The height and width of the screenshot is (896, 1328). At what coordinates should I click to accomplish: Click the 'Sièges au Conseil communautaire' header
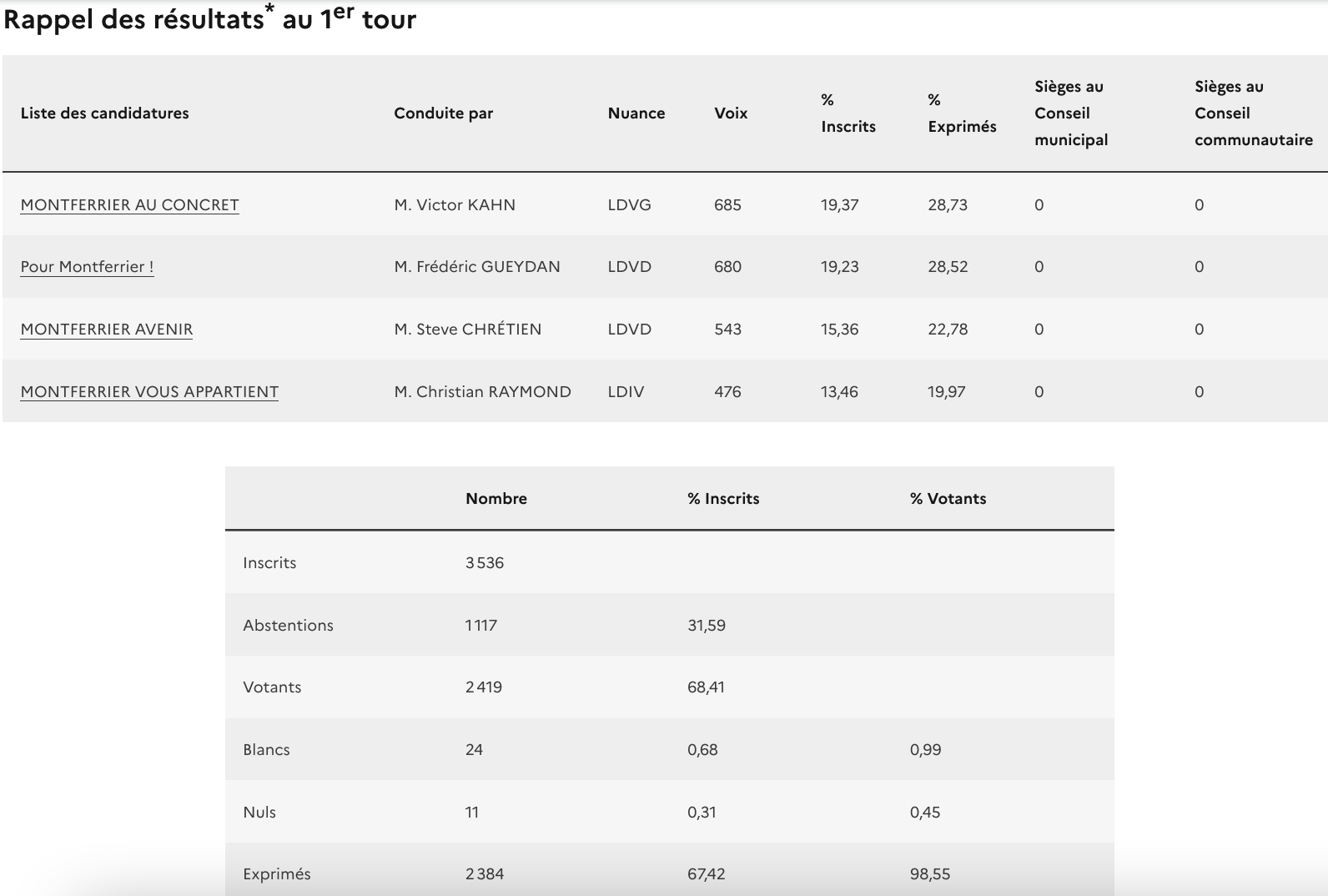[1253, 113]
